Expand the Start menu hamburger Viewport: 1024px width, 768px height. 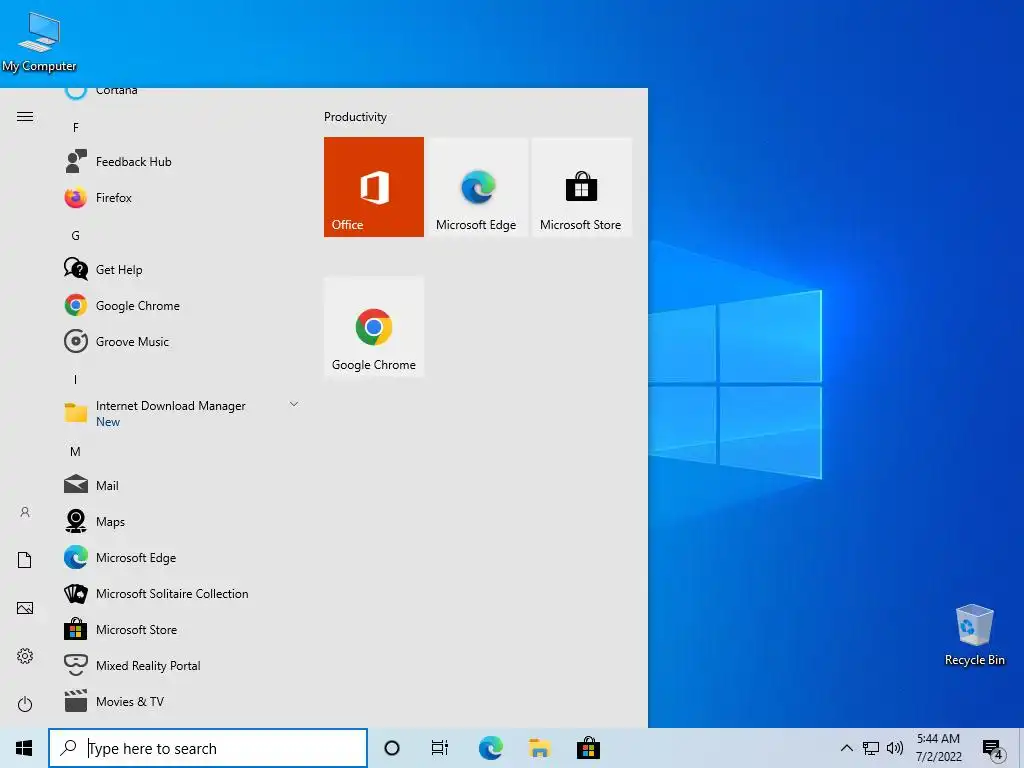point(25,116)
